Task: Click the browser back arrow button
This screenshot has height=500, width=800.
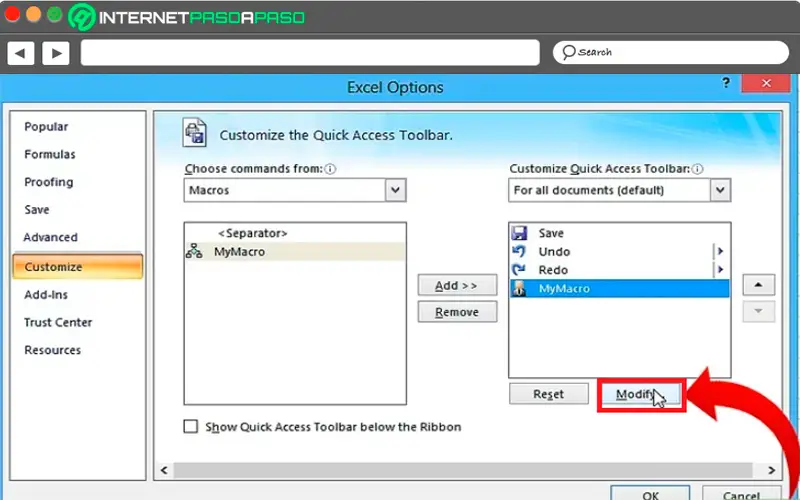Action: [x=21, y=53]
